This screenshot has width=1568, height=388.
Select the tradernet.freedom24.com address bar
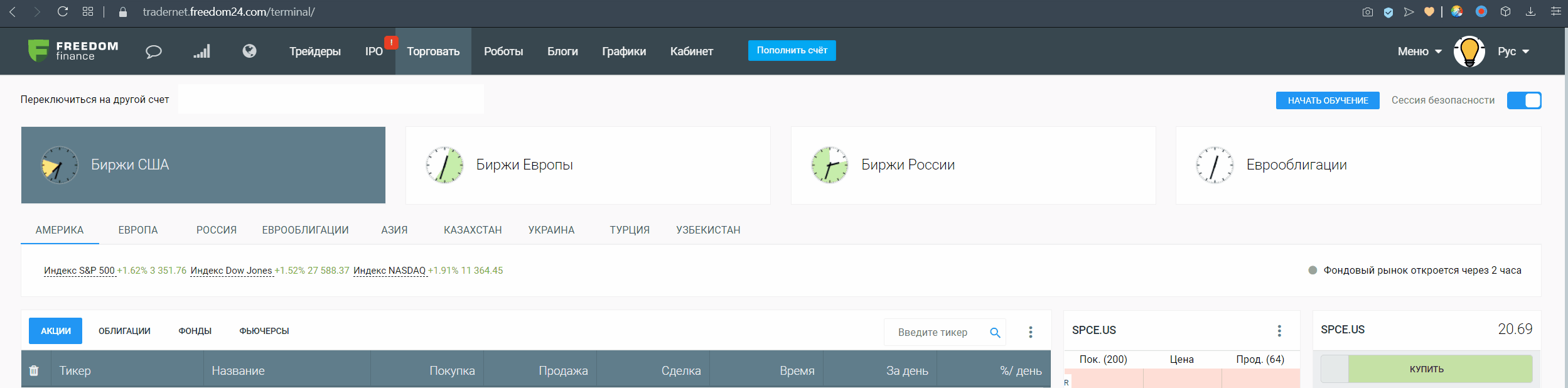229,12
